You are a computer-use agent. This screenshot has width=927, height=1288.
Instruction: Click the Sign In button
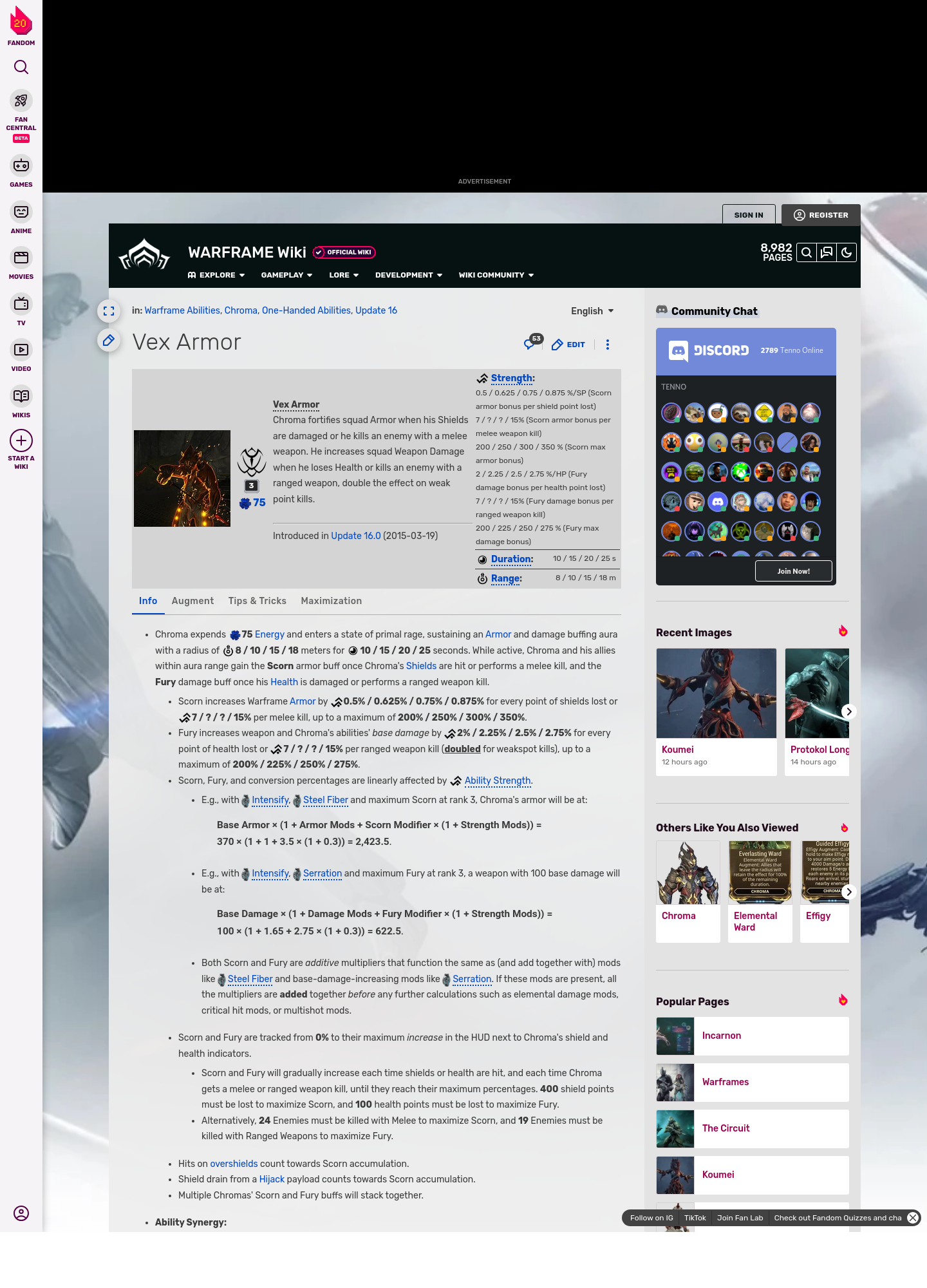click(x=749, y=215)
